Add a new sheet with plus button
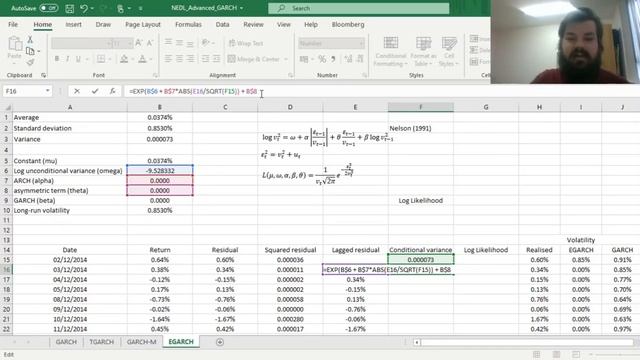Viewport: 640px width, 360px height. pyautogui.click(x=220, y=342)
